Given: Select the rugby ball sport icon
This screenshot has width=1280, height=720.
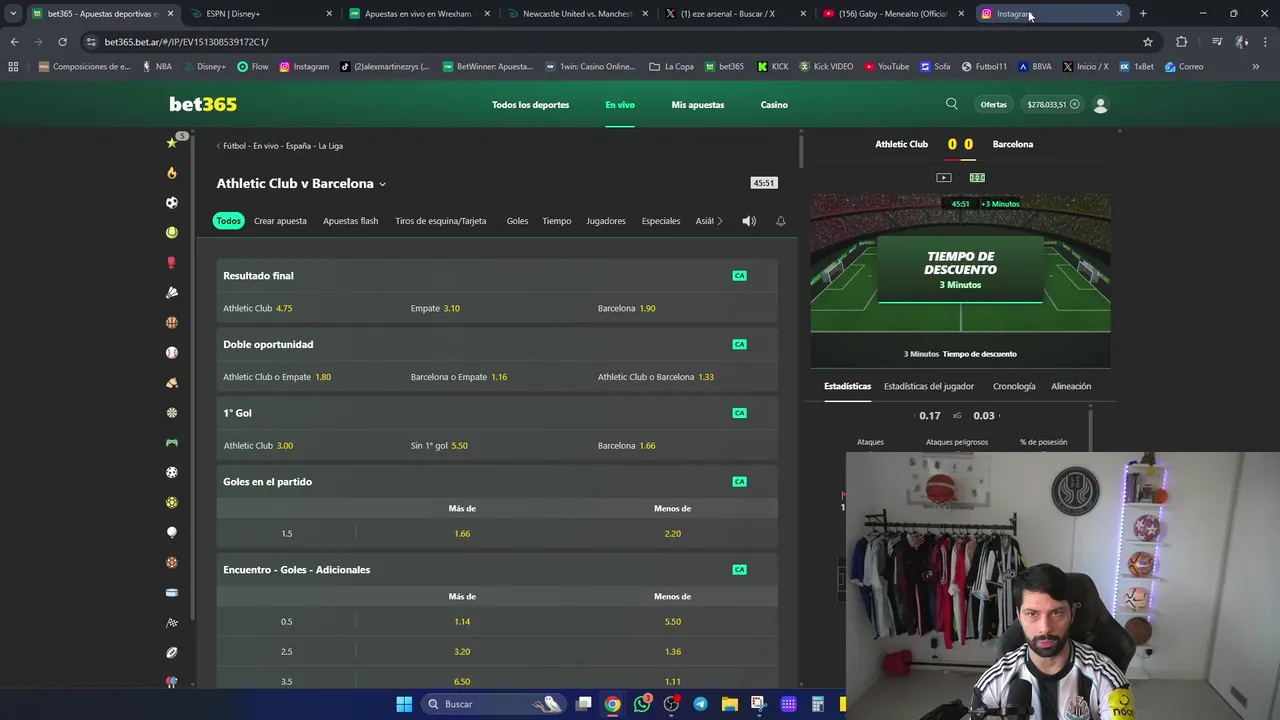Looking at the screenshot, I should [x=172, y=653].
